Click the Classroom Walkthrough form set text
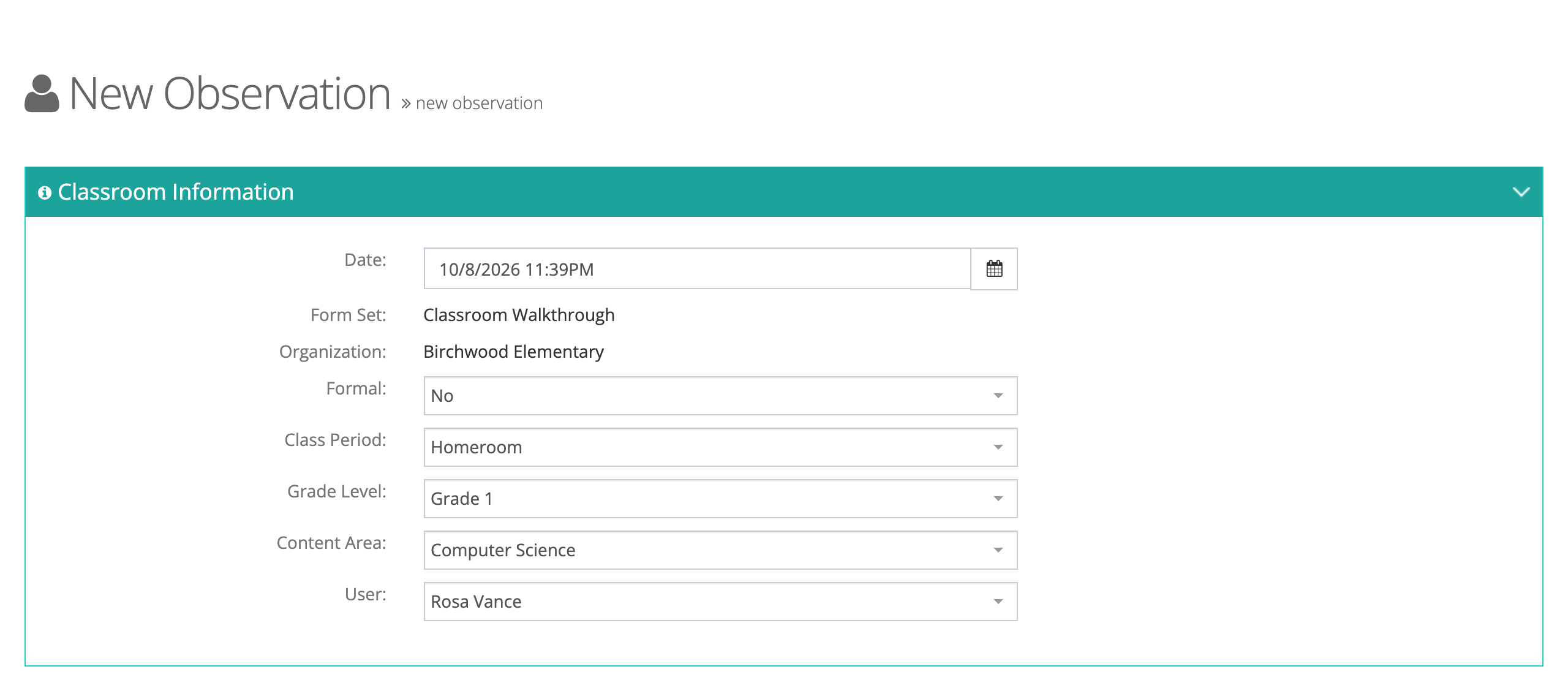1568x680 pixels. [x=519, y=315]
